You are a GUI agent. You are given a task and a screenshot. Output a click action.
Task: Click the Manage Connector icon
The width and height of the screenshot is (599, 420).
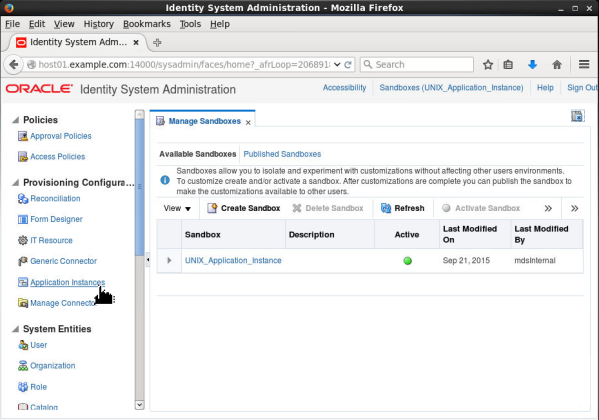(23, 303)
